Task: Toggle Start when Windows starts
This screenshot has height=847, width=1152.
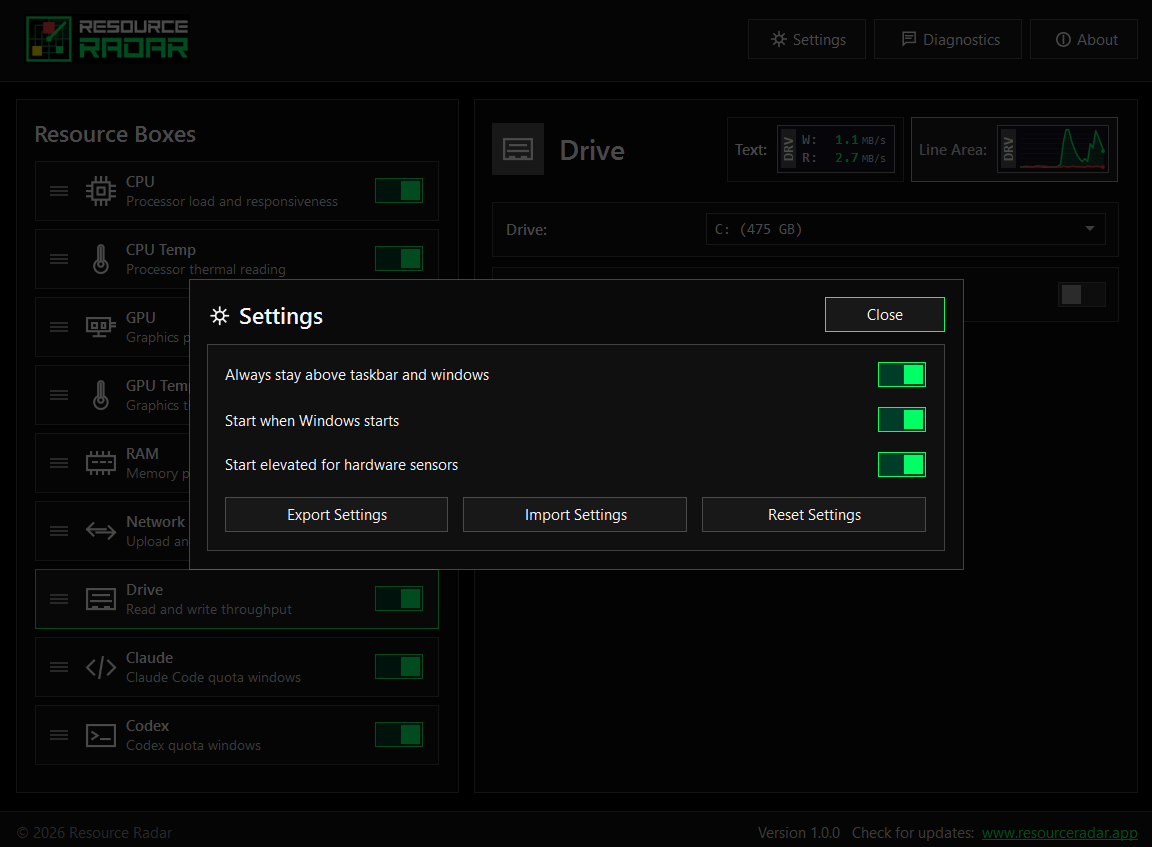Action: click(901, 419)
